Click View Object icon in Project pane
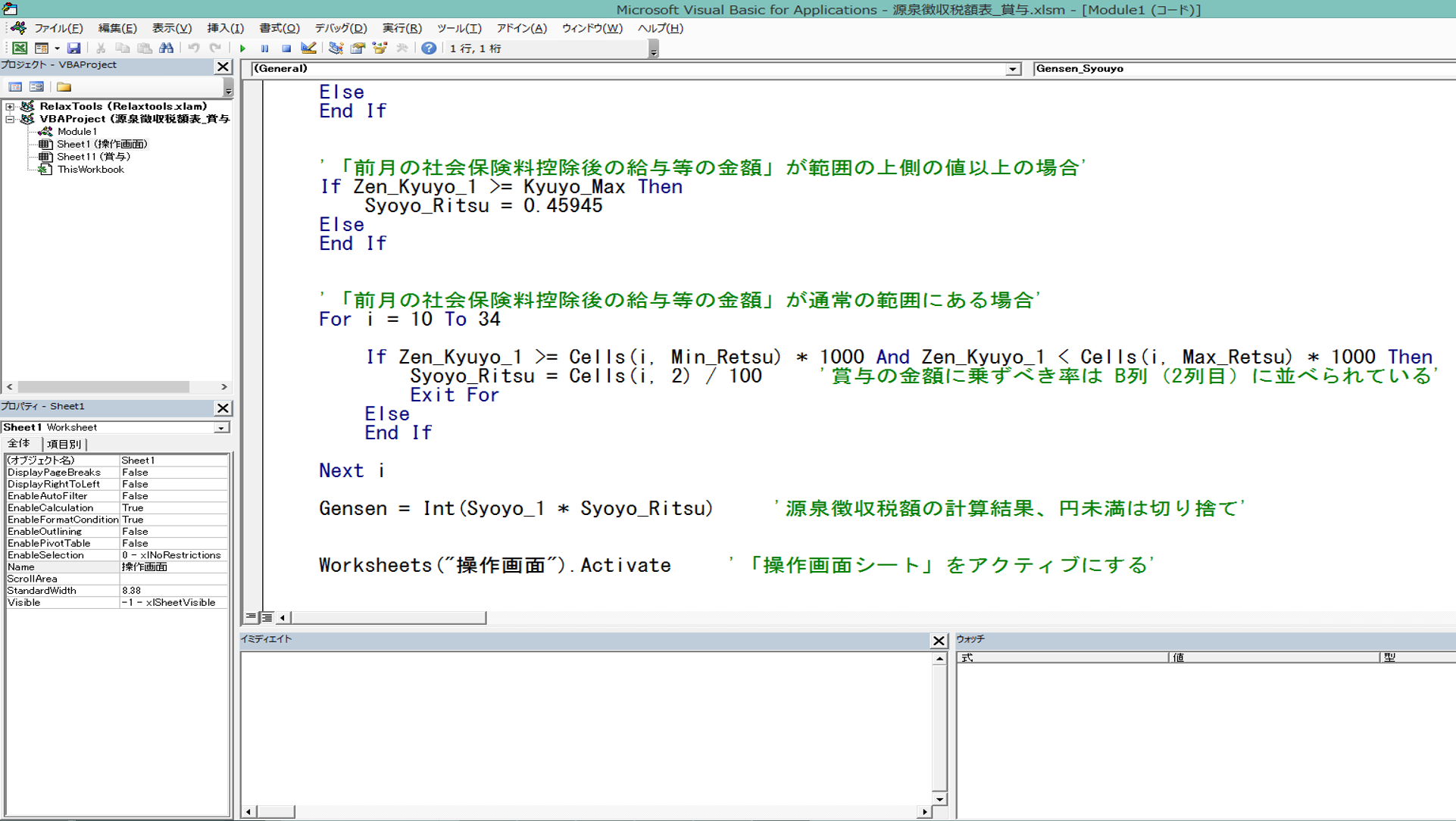1456x821 pixels. tap(36, 86)
